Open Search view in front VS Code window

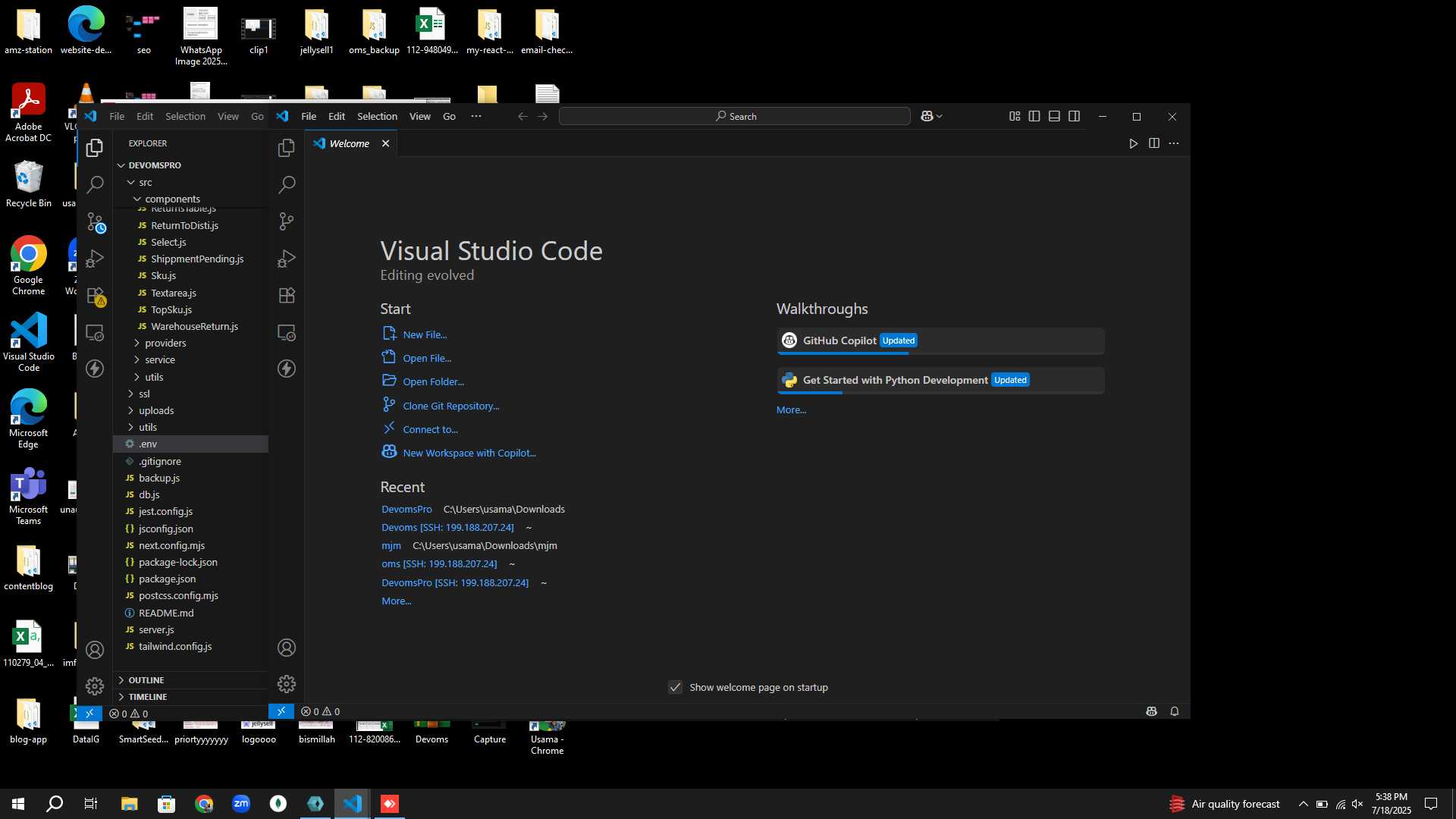(286, 184)
